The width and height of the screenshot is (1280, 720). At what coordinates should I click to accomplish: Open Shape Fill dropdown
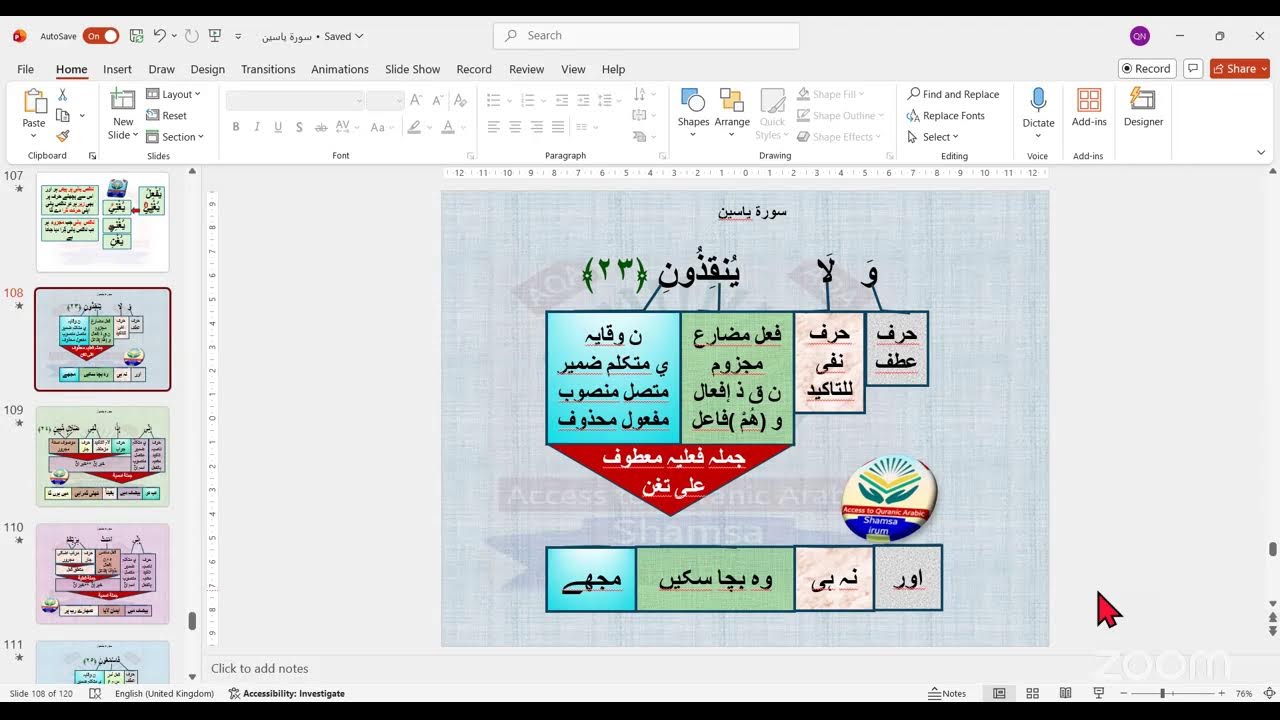(833, 94)
